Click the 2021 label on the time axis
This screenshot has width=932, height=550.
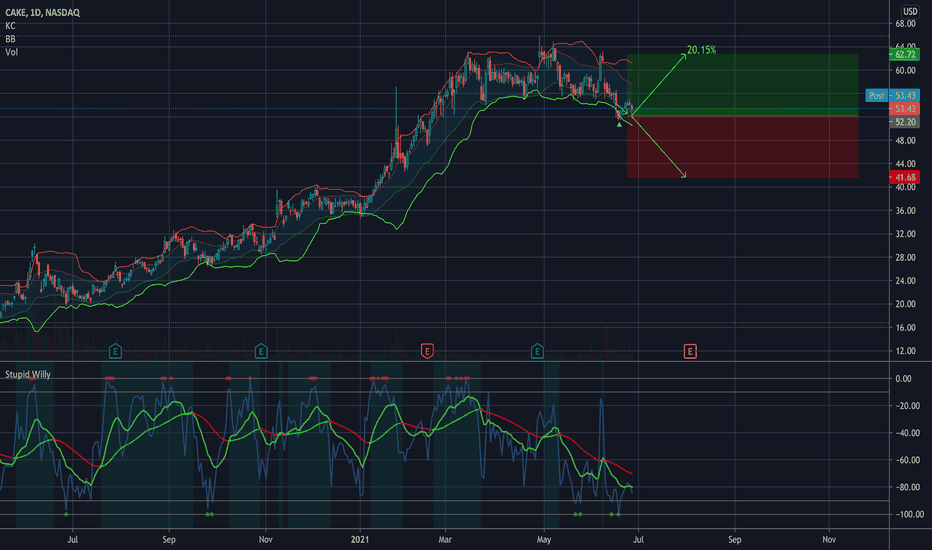coord(360,540)
